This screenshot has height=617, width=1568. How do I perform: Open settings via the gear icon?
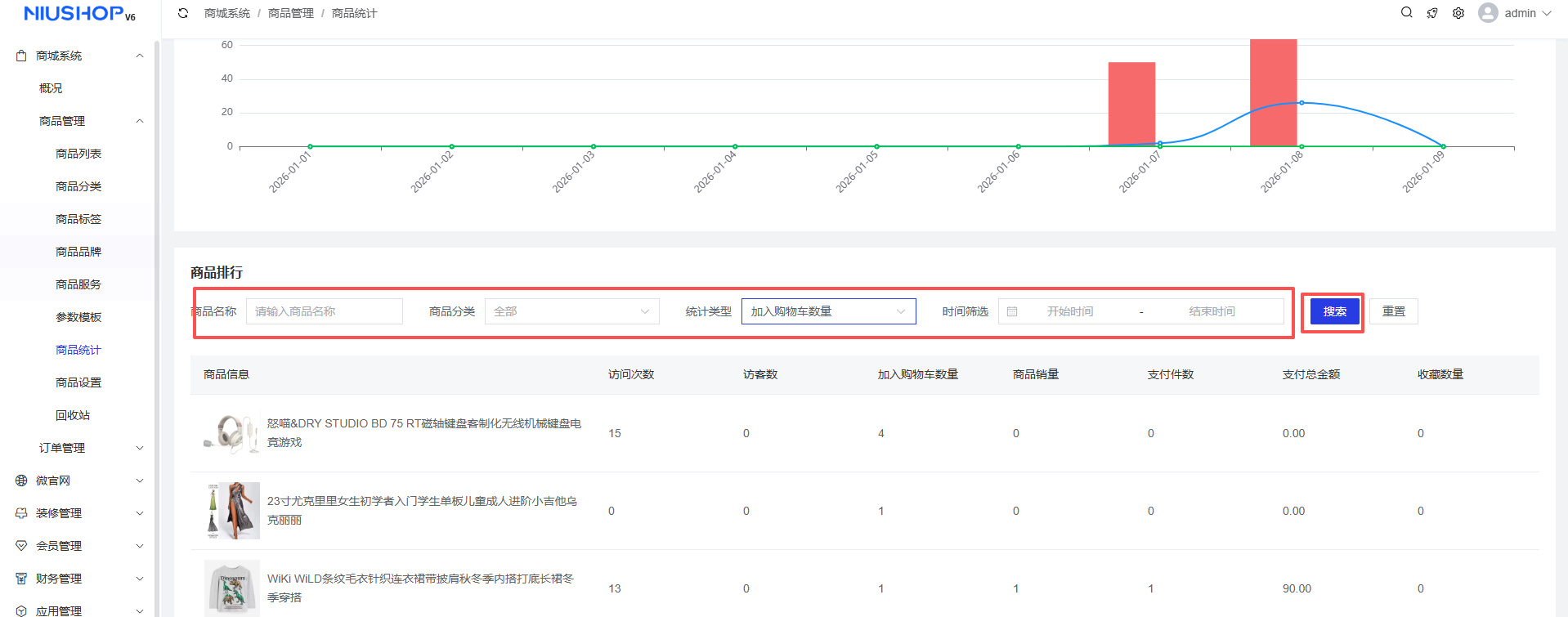click(x=1458, y=13)
